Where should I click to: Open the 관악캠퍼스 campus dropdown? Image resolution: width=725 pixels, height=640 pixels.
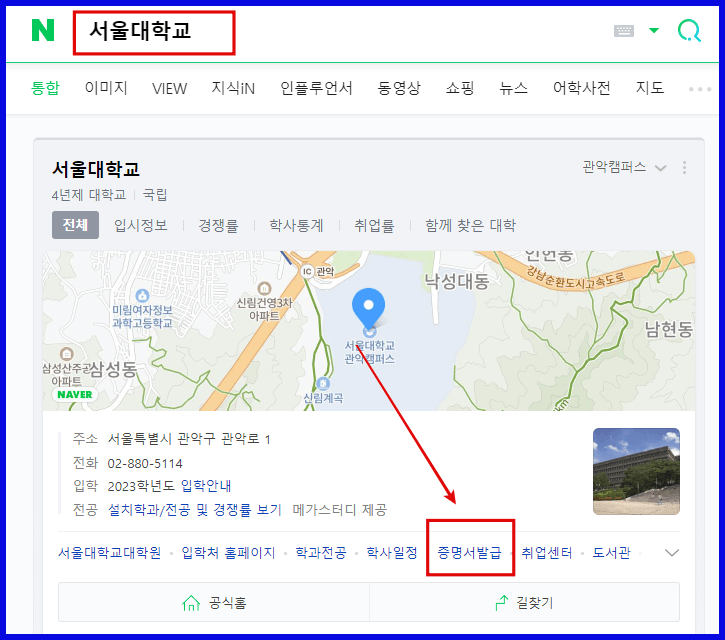624,167
